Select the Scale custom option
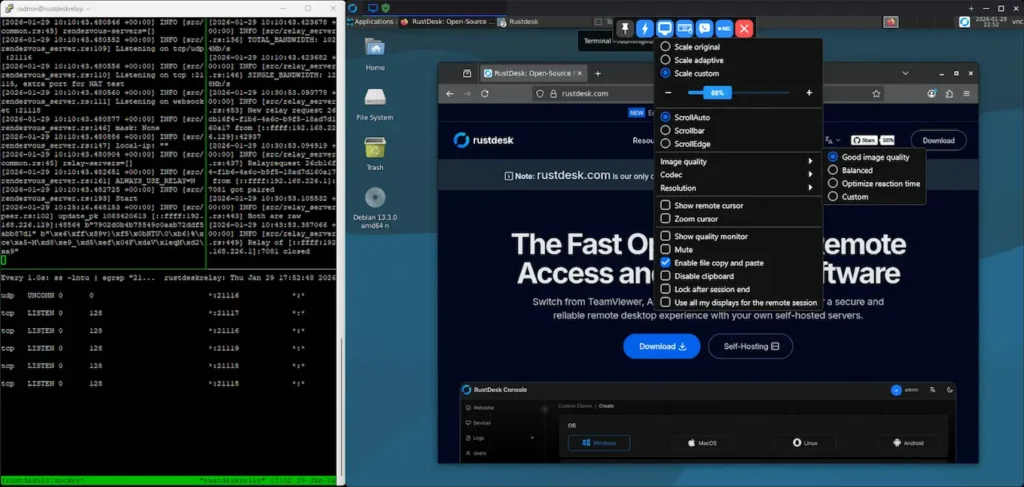Viewport: 1024px width, 487px height. tap(690, 73)
